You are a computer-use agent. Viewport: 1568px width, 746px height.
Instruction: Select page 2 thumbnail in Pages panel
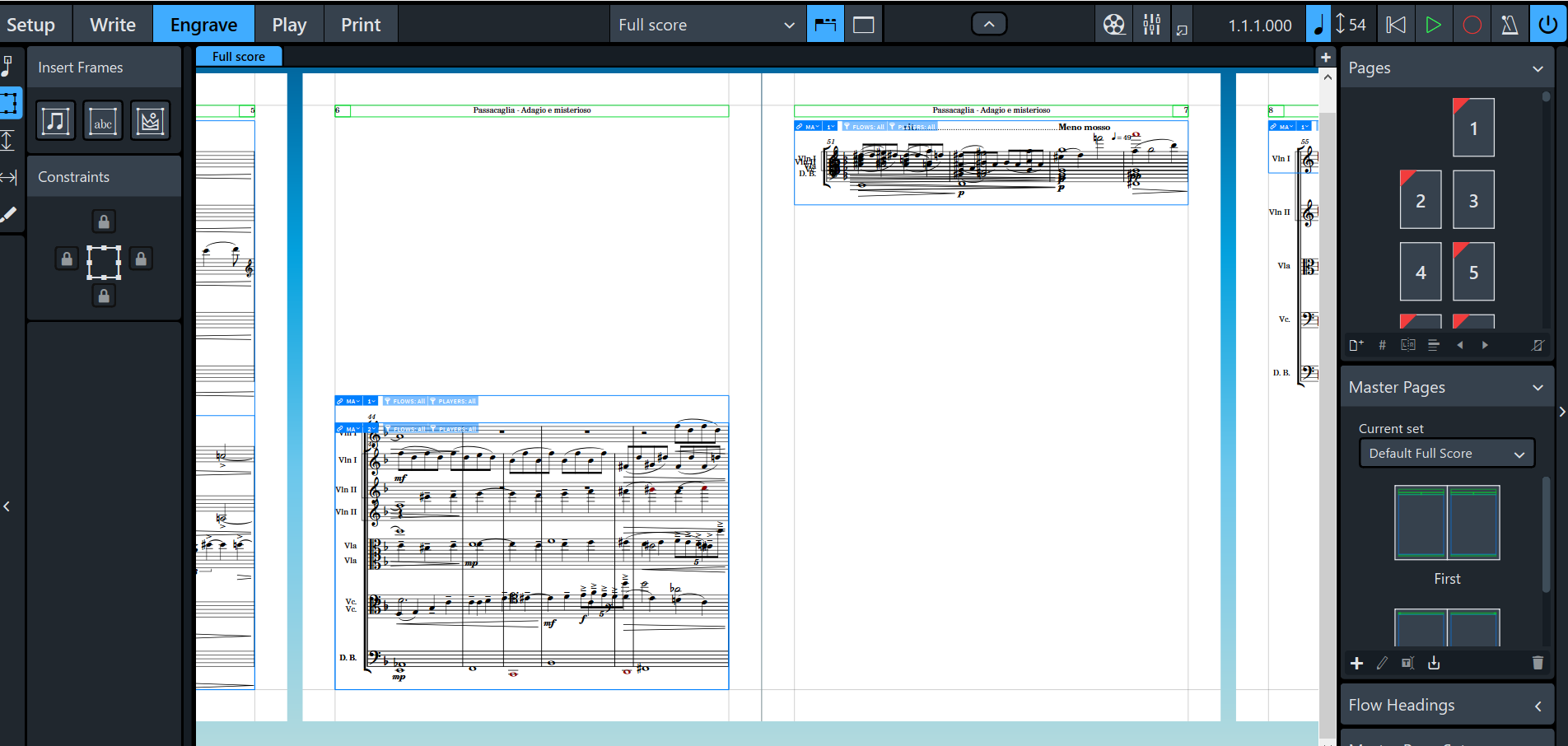tap(1421, 200)
